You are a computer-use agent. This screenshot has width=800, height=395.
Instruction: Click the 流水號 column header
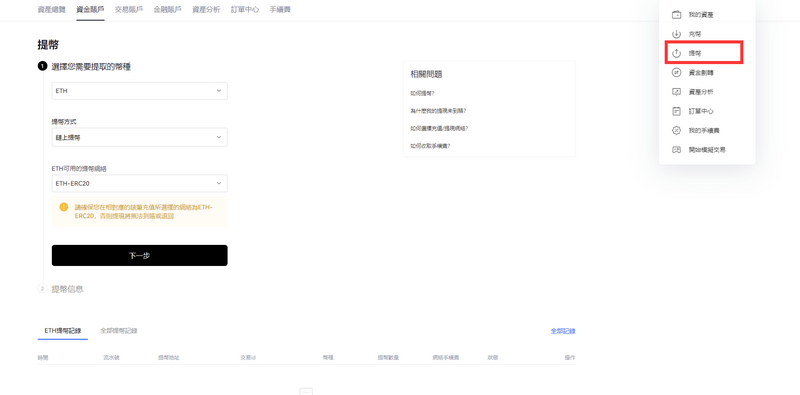coord(111,358)
